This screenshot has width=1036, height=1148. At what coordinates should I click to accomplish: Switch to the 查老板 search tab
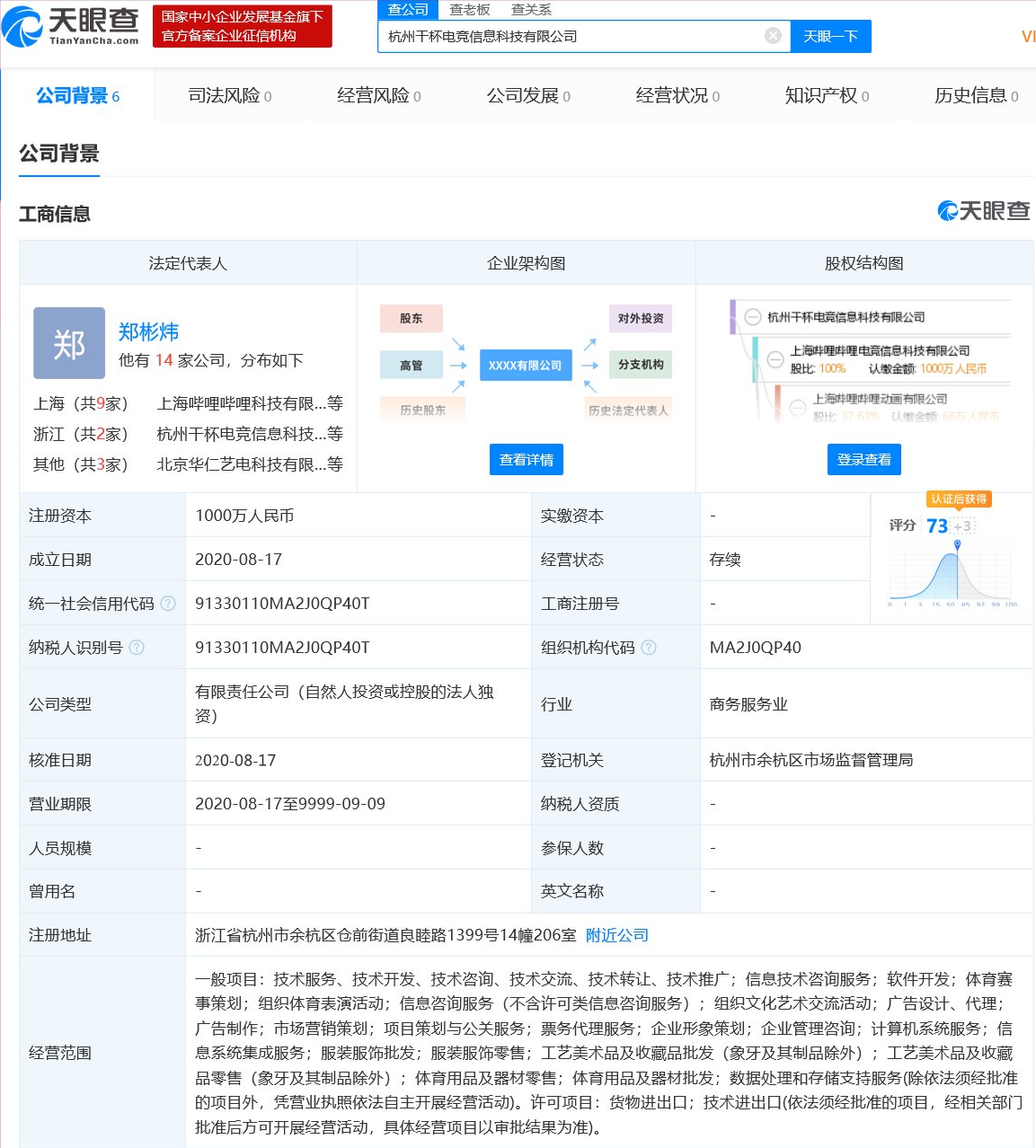coord(471,10)
